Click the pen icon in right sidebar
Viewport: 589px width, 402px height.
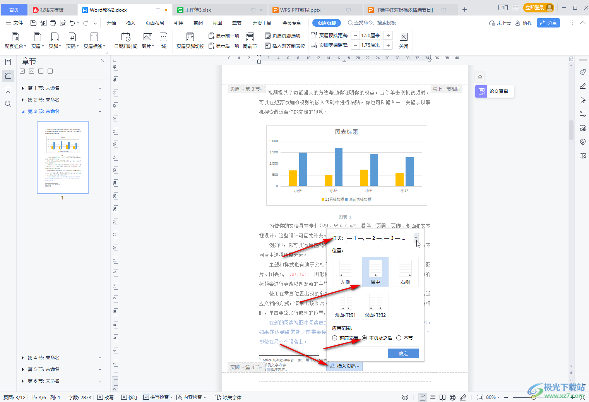tap(583, 86)
